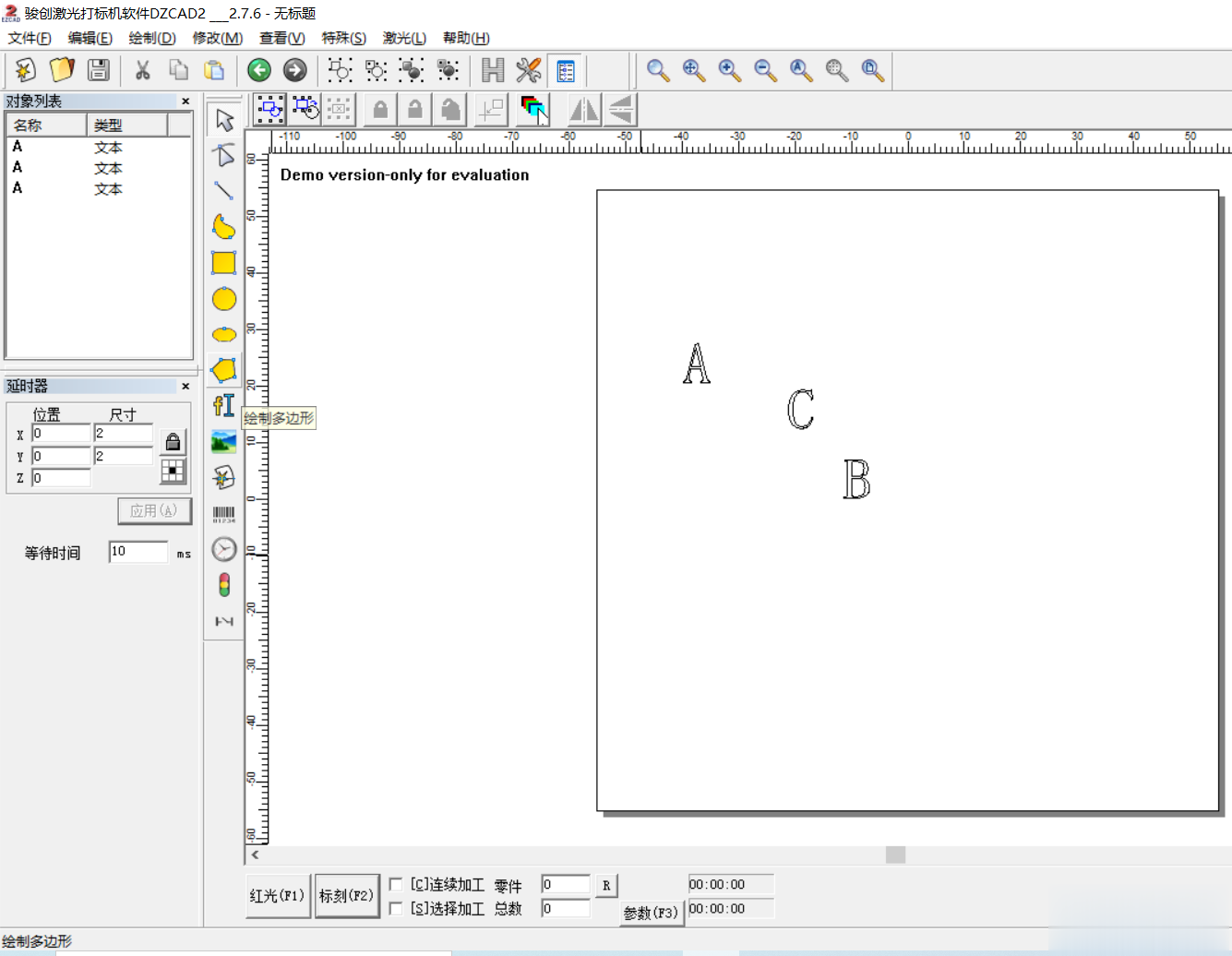Screen dimensions: 1232x956
Task: Click the 红光(F1) button
Action: 277,896
